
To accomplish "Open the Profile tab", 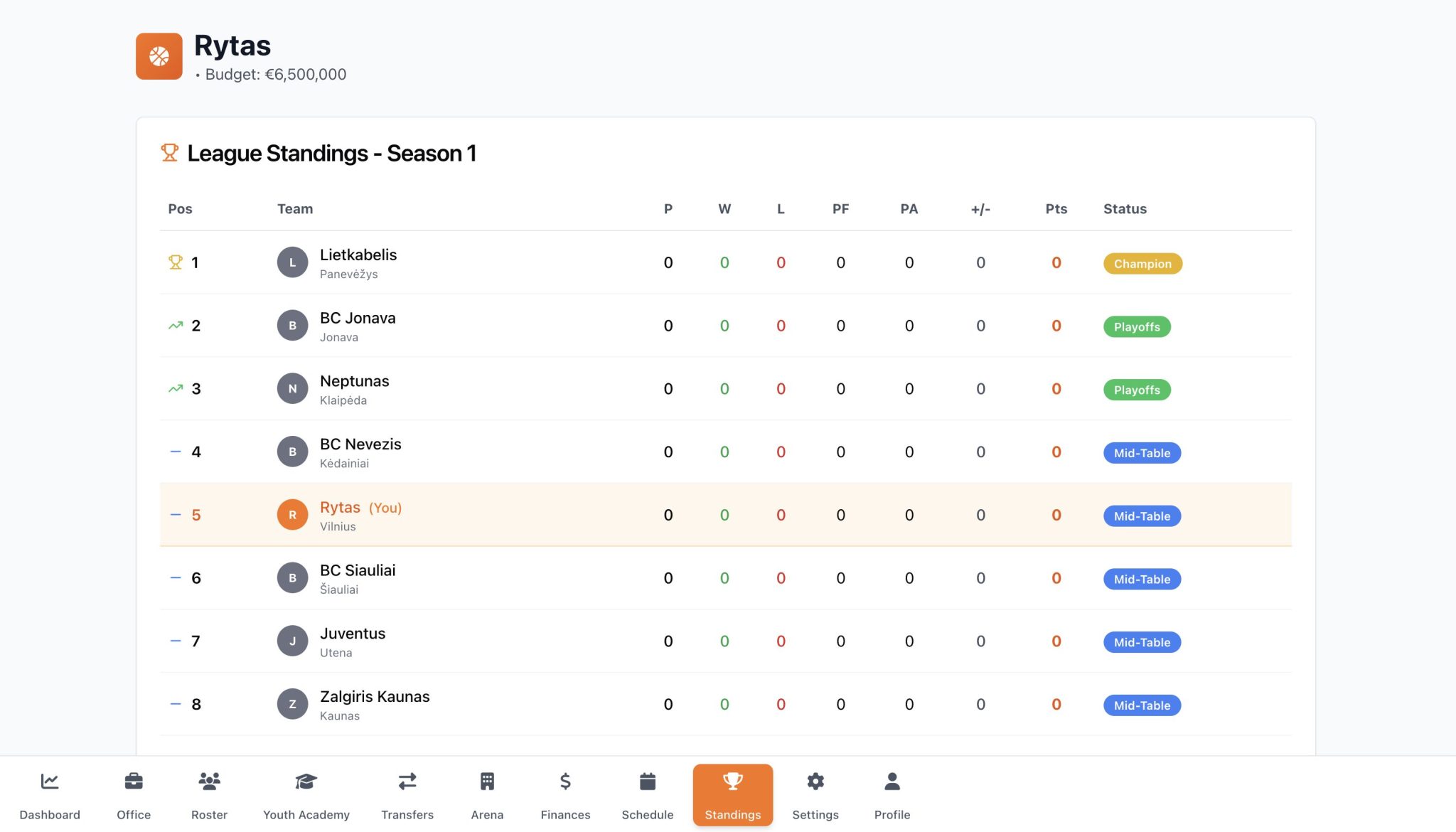I will click(x=892, y=795).
